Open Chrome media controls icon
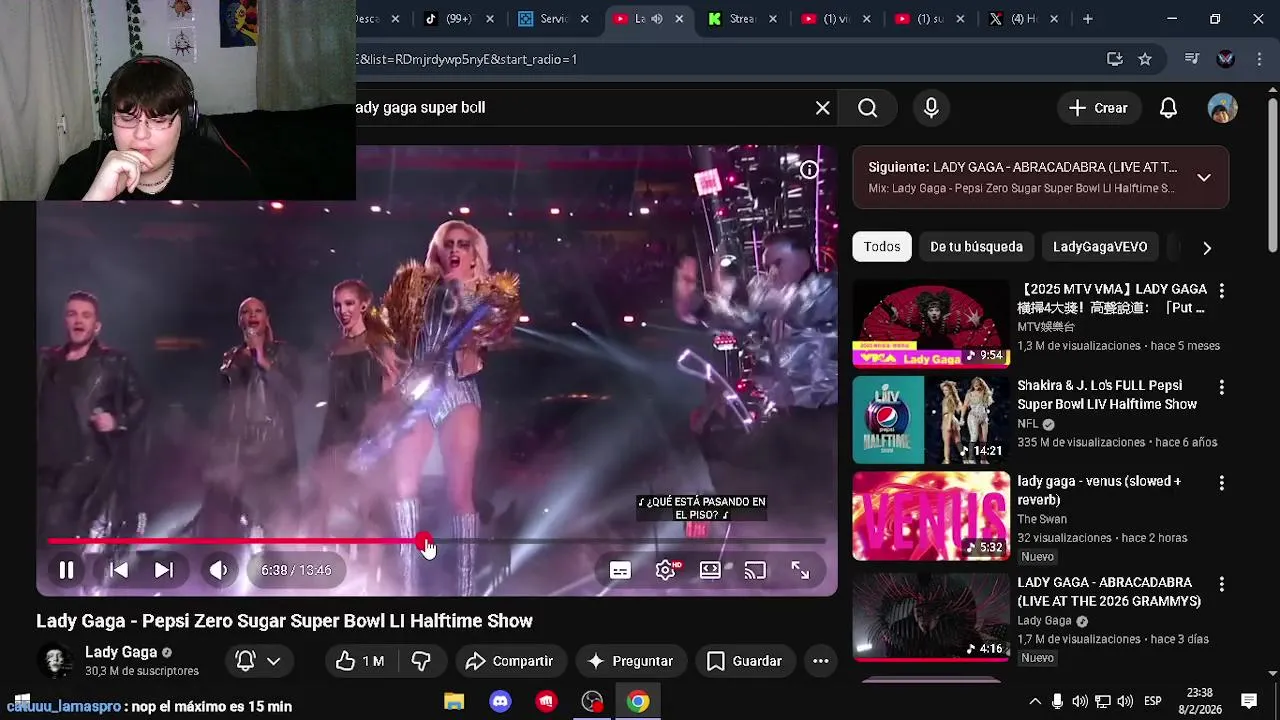 1191,59
